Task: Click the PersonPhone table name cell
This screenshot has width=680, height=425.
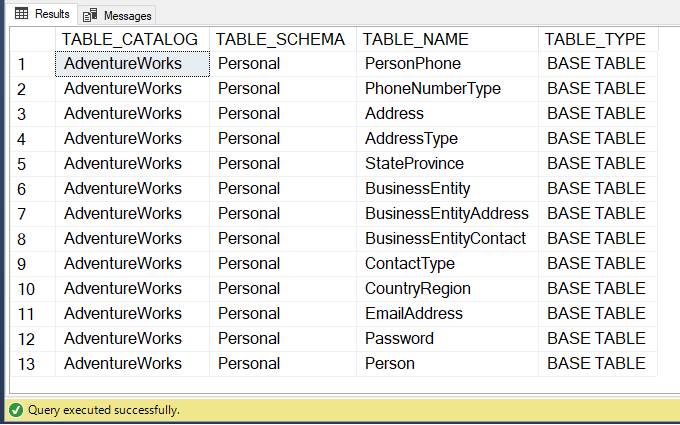Action: pyautogui.click(x=448, y=64)
